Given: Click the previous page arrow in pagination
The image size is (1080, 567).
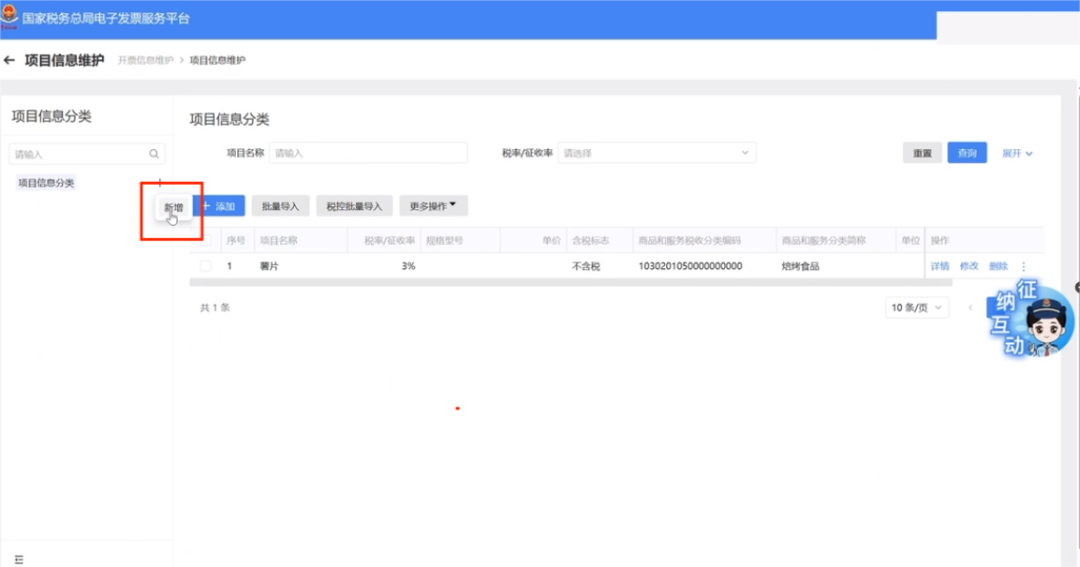Looking at the screenshot, I should 970,307.
